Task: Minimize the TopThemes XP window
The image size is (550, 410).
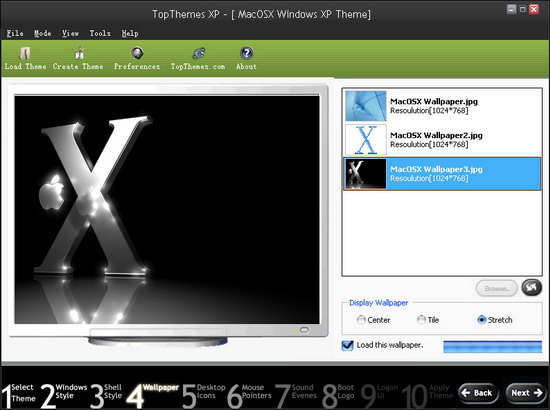Action: pos(512,9)
